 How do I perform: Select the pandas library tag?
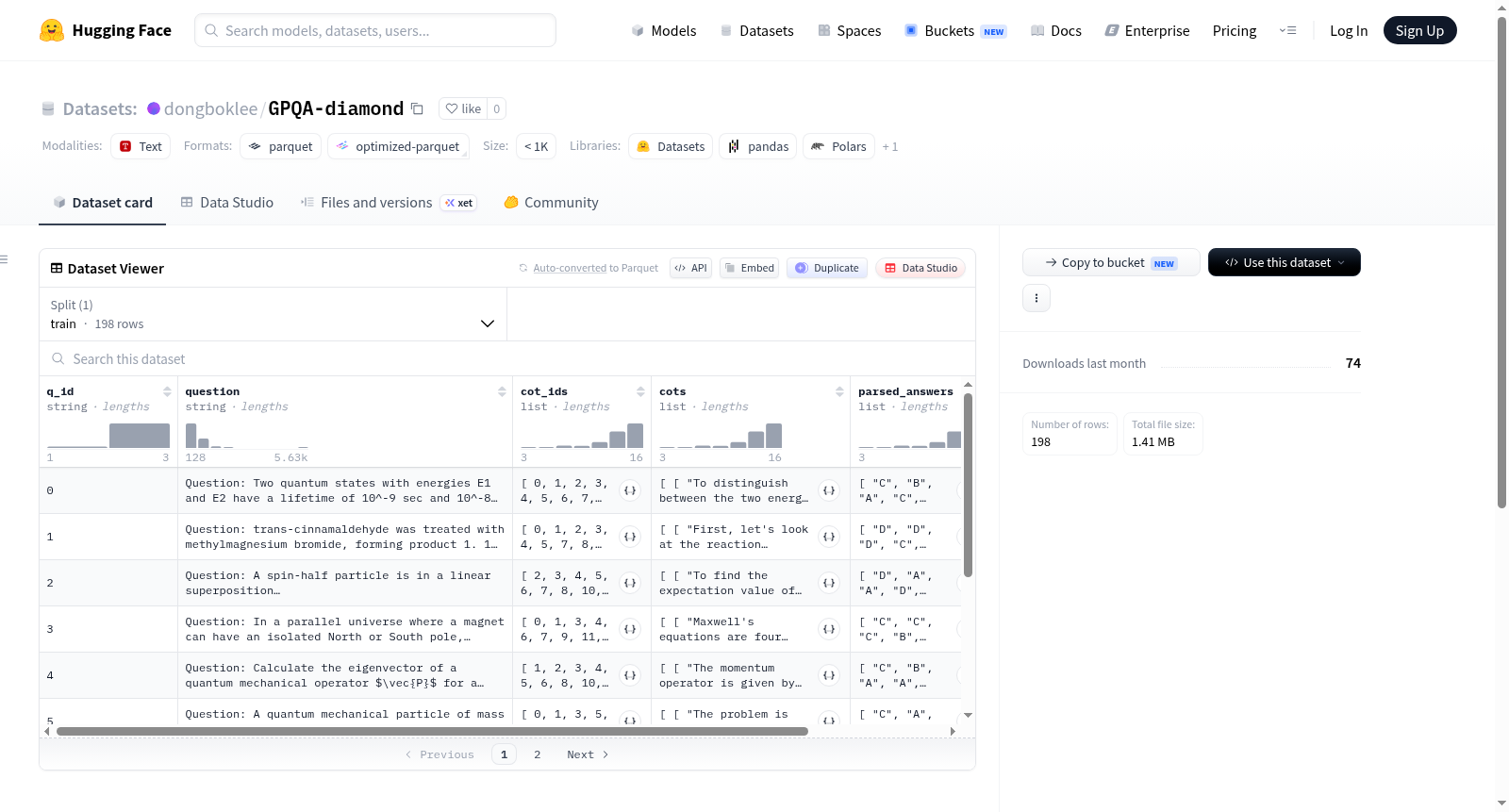point(758,146)
